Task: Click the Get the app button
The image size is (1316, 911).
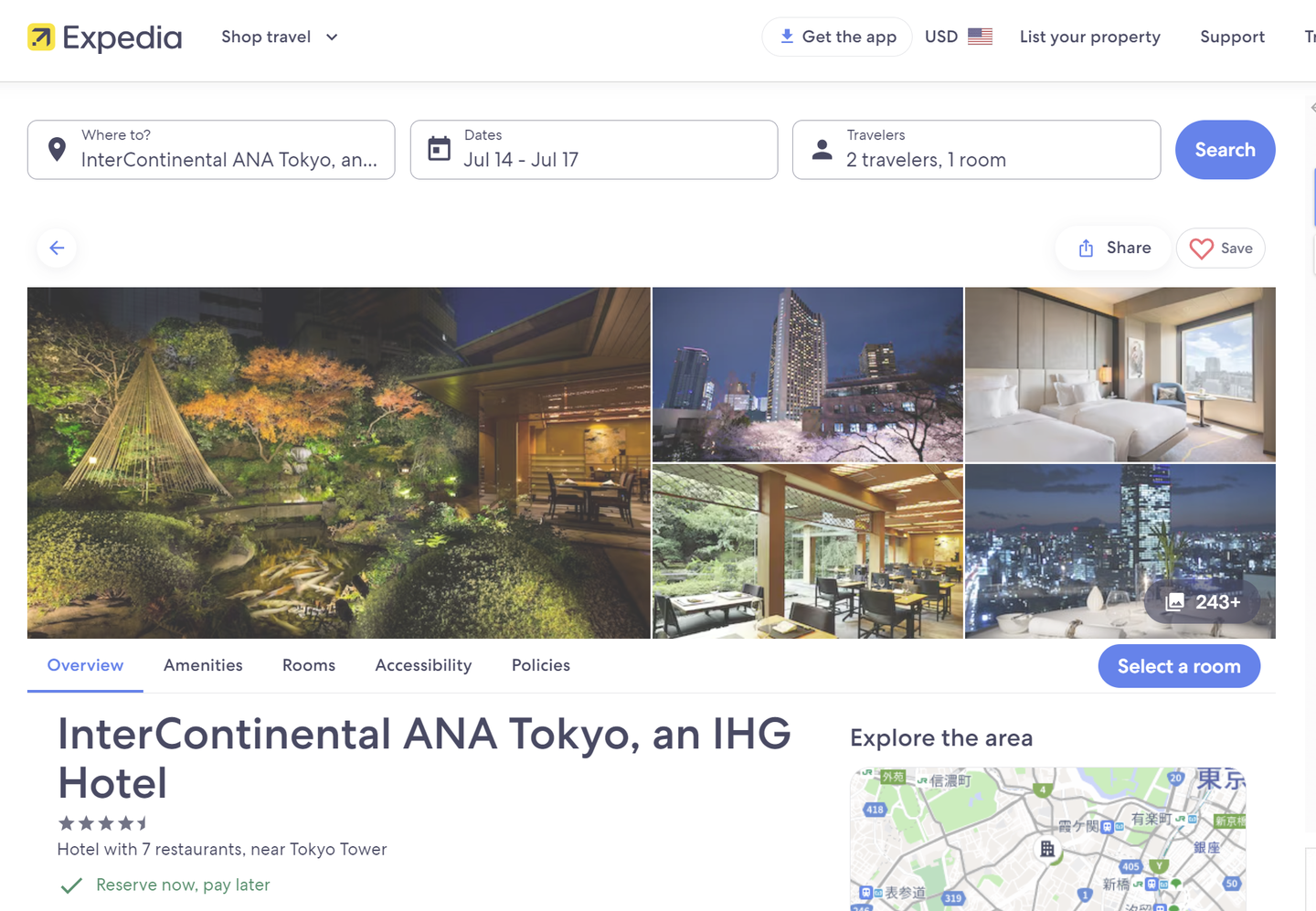Action: click(837, 37)
